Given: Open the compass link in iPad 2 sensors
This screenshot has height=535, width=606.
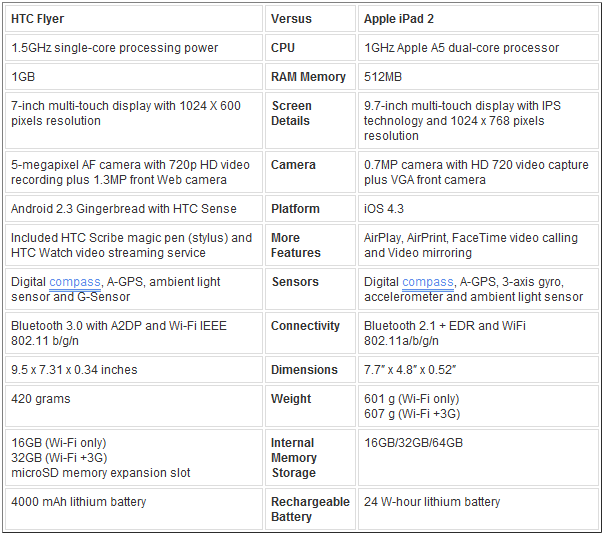Looking at the screenshot, I should click(x=428, y=282).
